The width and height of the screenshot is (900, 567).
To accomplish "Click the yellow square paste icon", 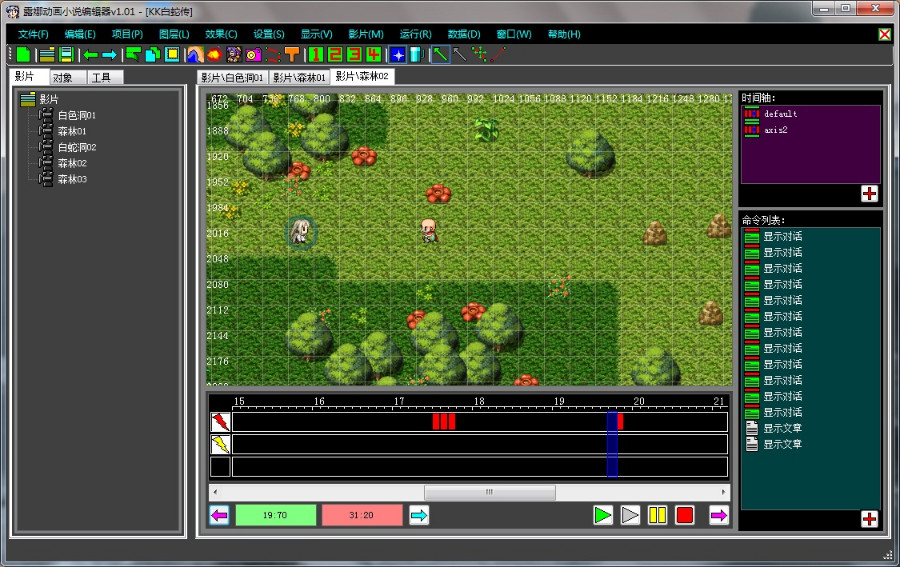I will [172, 55].
